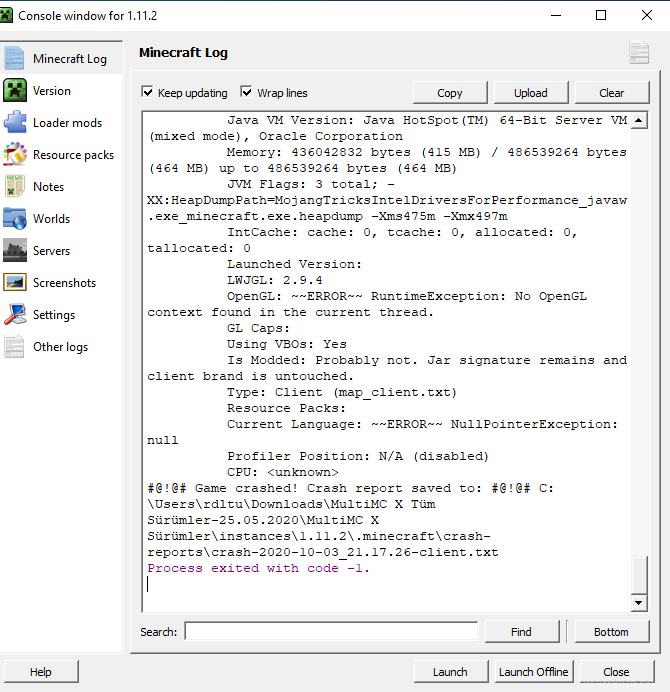The width and height of the screenshot is (670, 692).
Task: Click the Launch Offline button
Action: click(x=534, y=672)
